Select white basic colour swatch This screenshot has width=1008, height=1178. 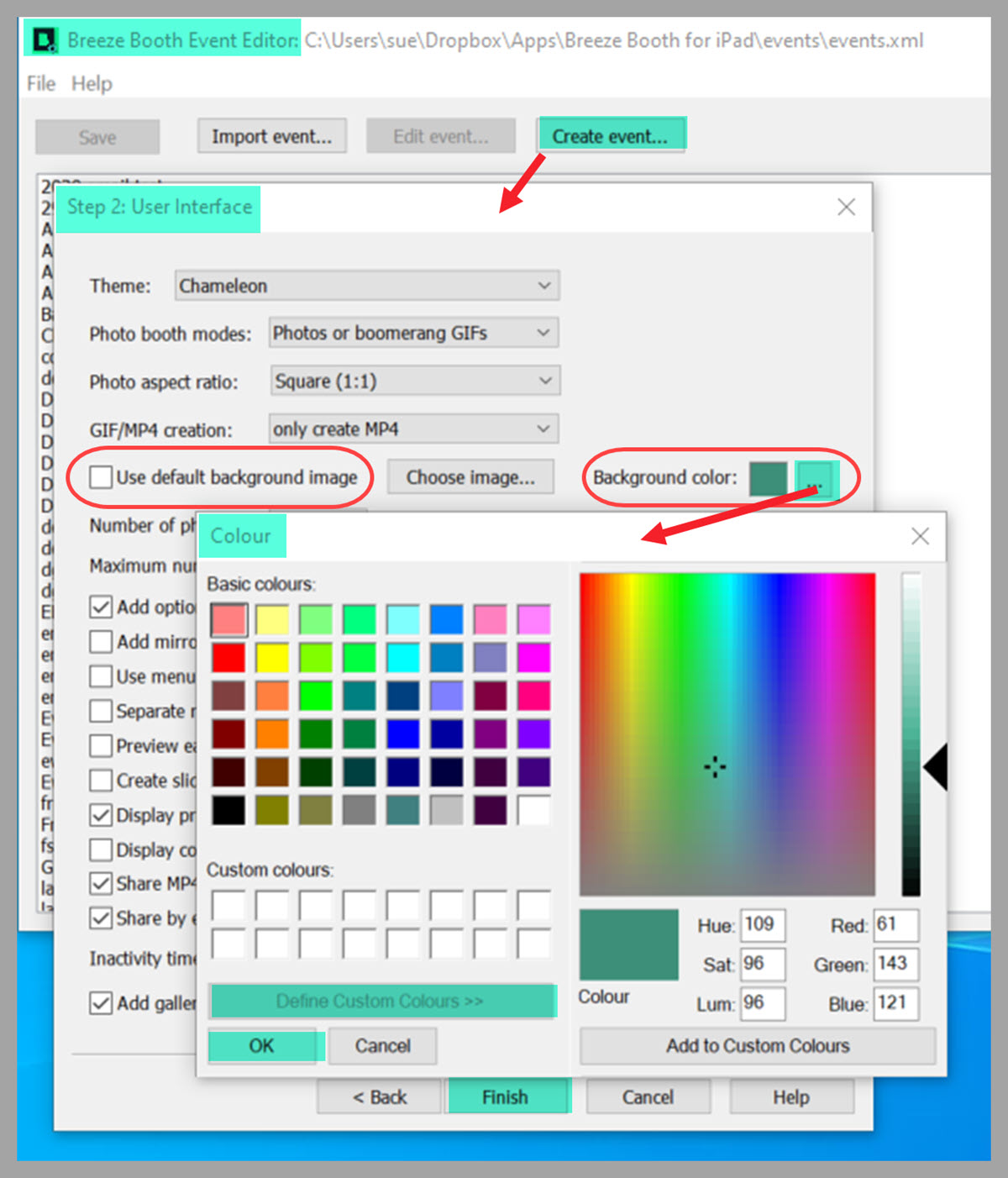pos(534,810)
